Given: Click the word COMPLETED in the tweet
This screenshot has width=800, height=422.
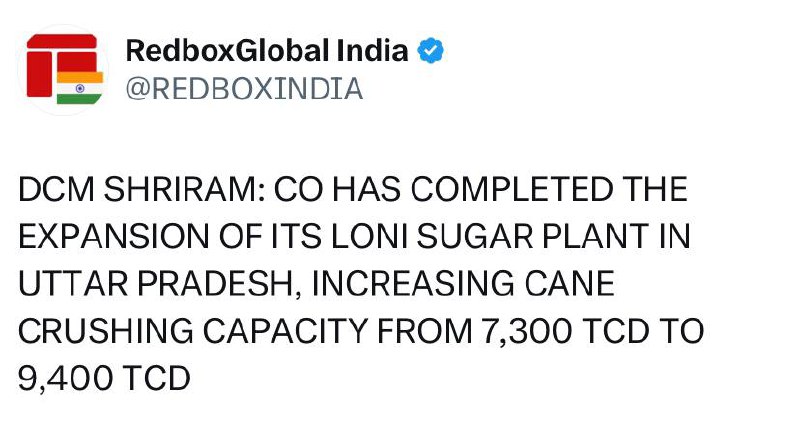Looking at the screenshot, I should (x=512, y=189).
